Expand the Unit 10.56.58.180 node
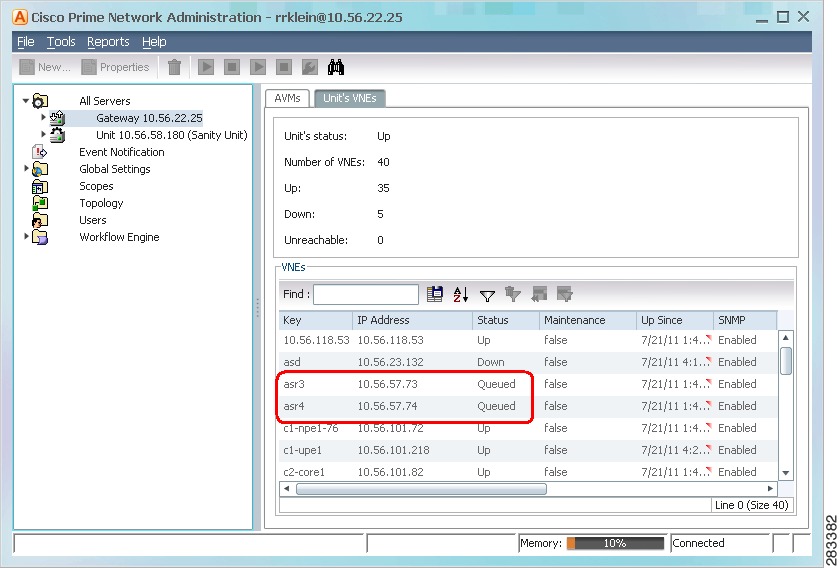The width and height of the screenshot is (840, 568). [43, 134]
